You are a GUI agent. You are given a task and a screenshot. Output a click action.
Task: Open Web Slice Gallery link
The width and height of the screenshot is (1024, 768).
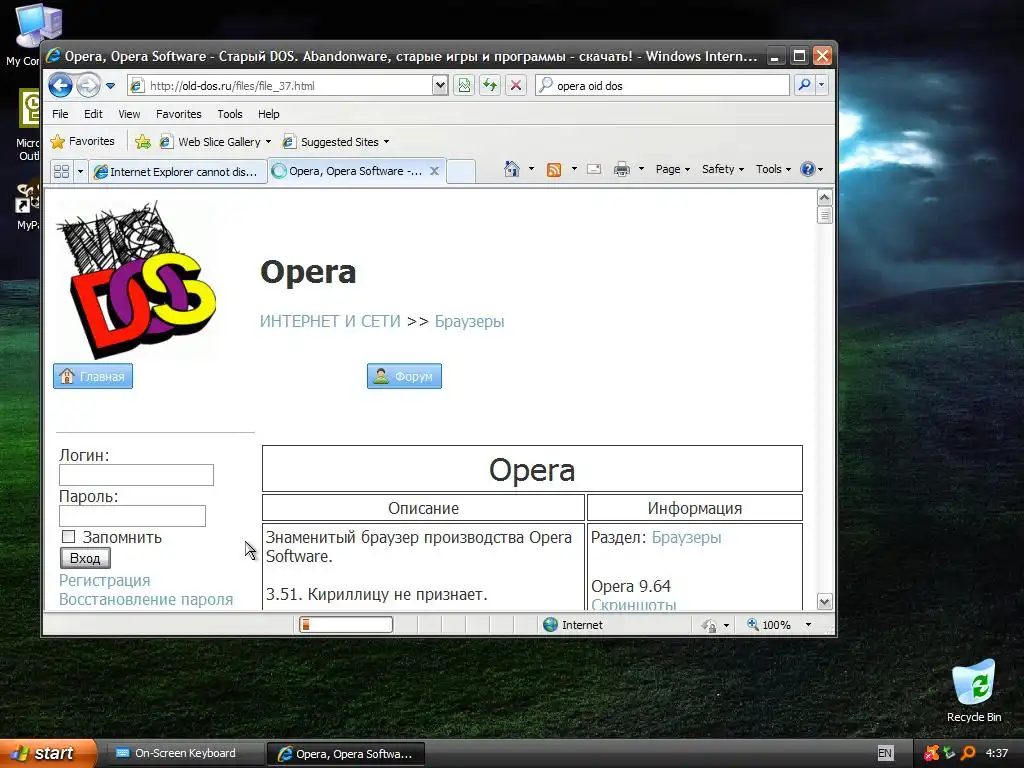(x=216, y=142)
